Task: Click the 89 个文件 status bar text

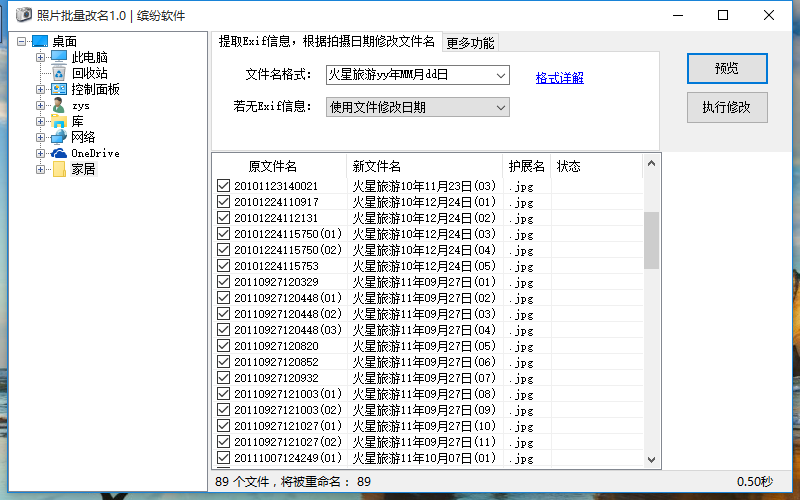Action: click(x=293, y=482)
